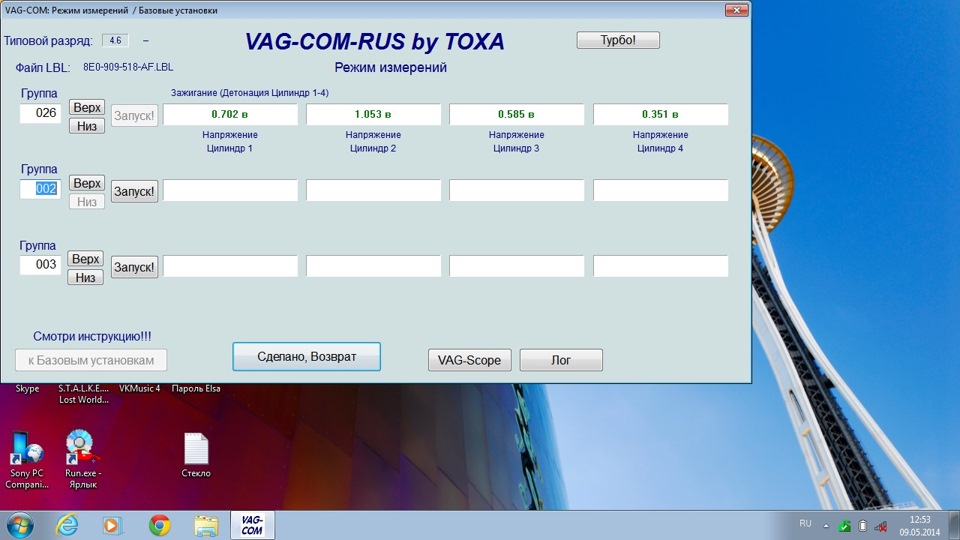This screenshot has height=540, width=960.
Task: Click Зажигание (Детонация Цилиндр 1-4) label
Action: pyautogui.click(x=250, y=93)
